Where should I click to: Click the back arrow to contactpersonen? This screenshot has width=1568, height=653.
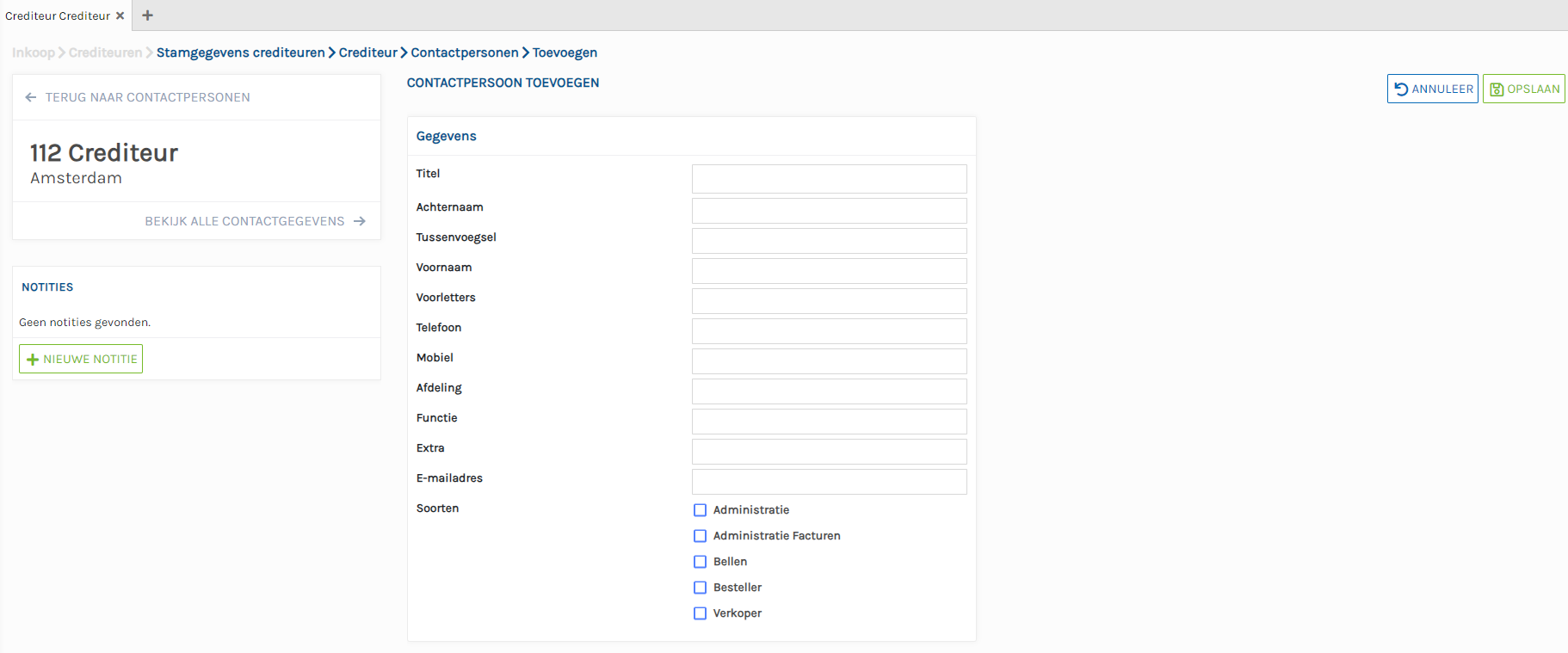(x=31, y=97)
